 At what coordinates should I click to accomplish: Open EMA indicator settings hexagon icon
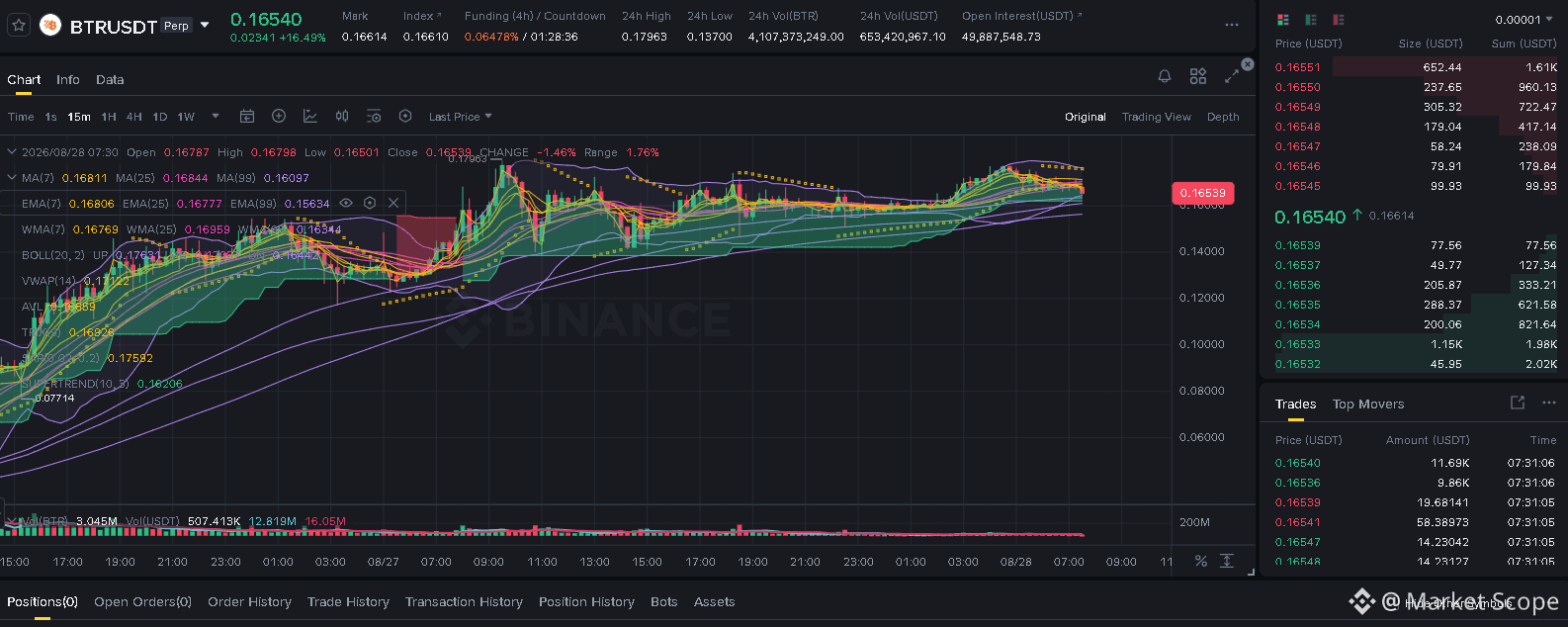tap(370, 203)
